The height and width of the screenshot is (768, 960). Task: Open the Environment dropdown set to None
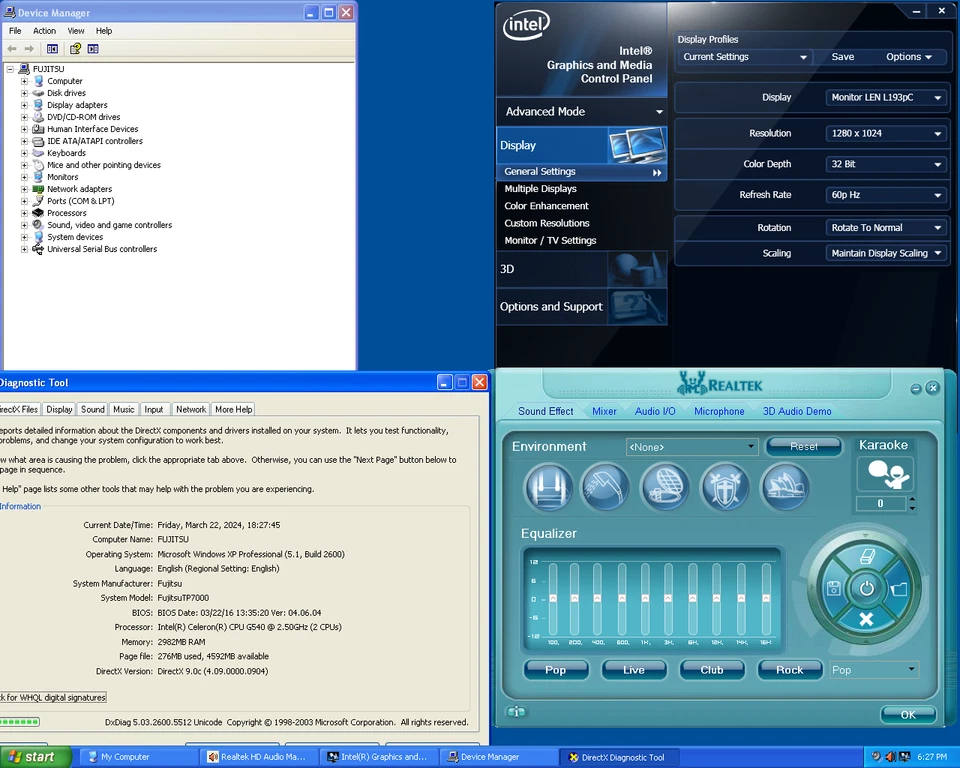point(691,447)
